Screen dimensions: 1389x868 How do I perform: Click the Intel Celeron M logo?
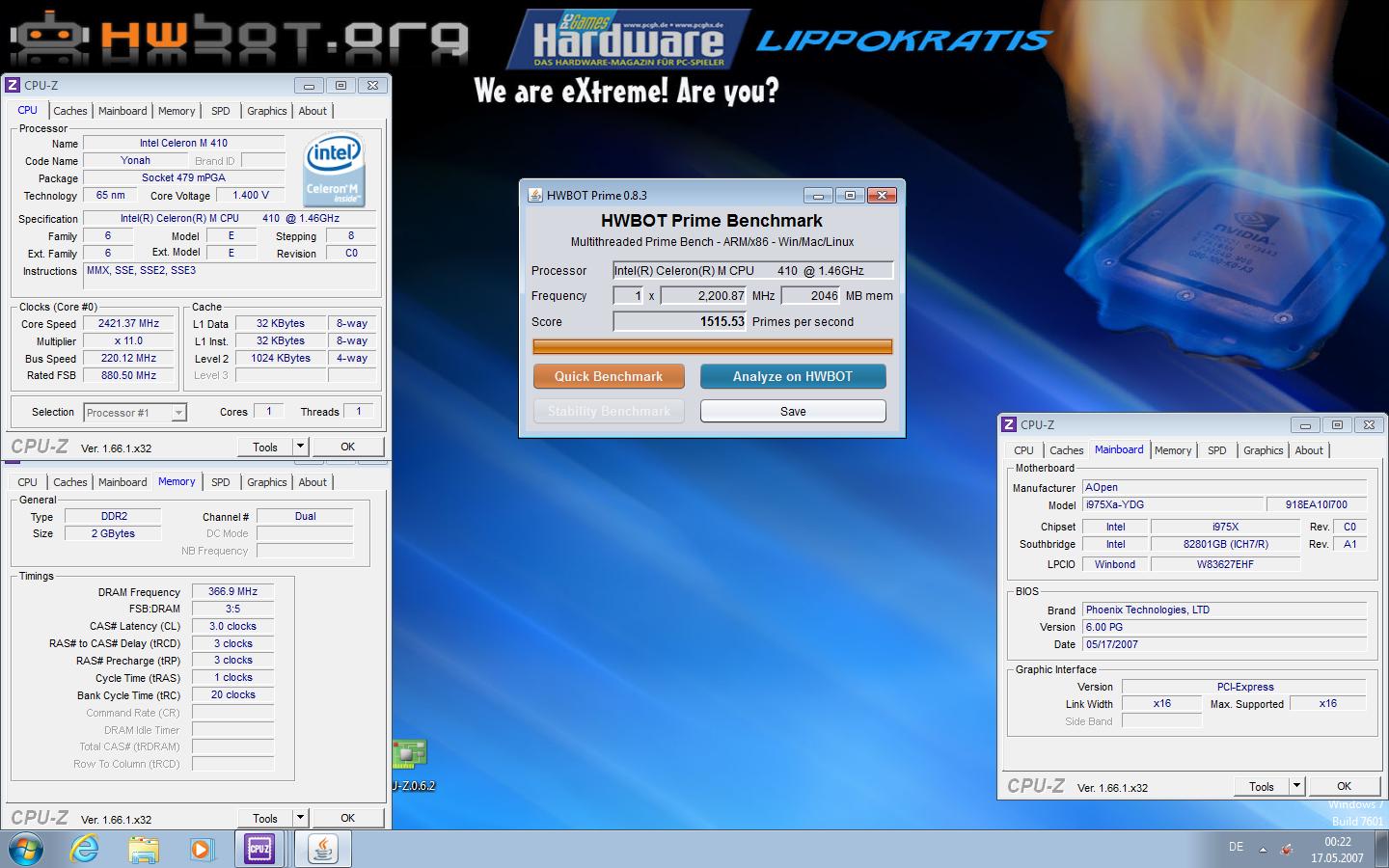(333, 170)
